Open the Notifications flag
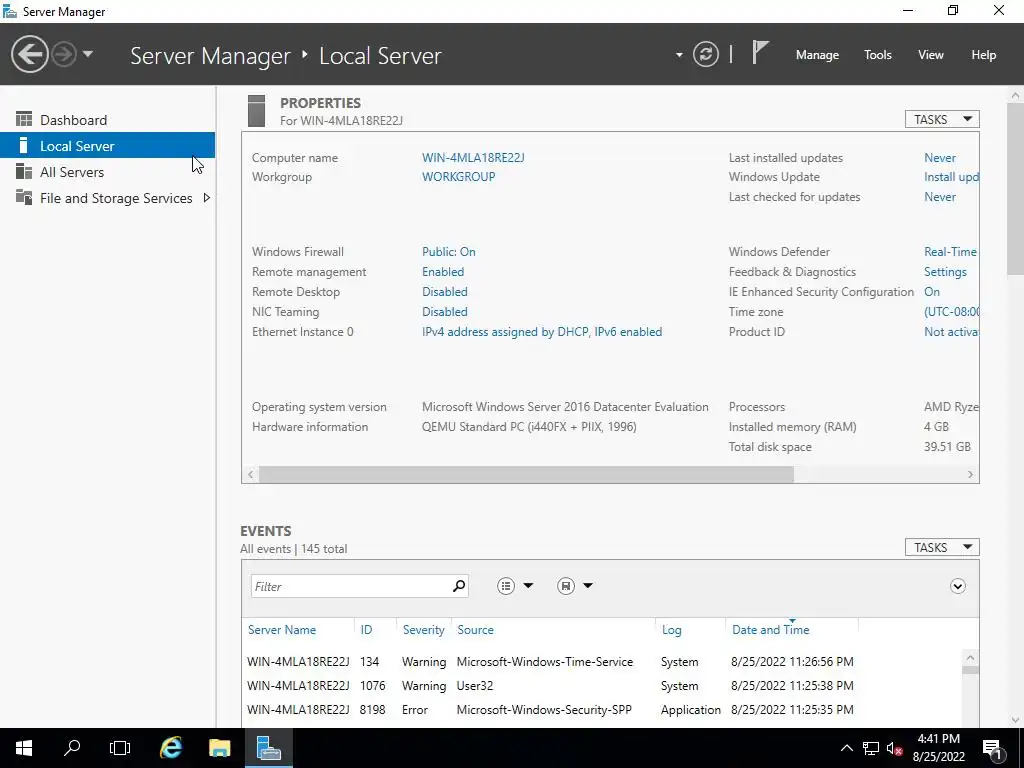 (760, 52)
